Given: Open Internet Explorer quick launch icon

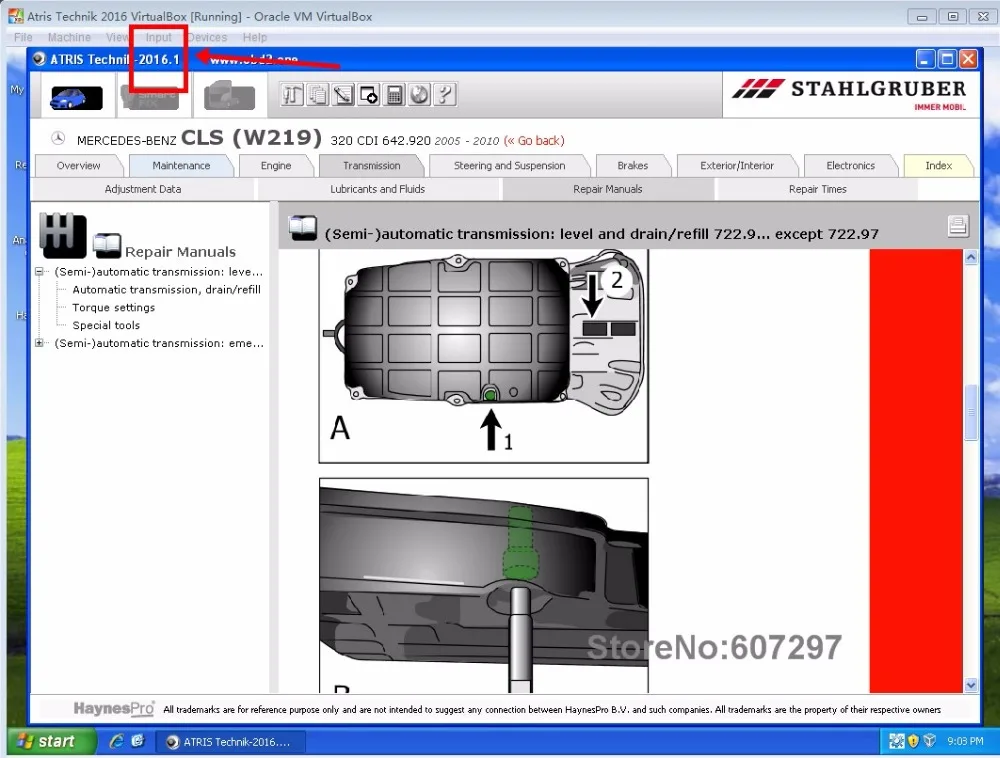Looking at the screenshot, I should coord(116,741).
